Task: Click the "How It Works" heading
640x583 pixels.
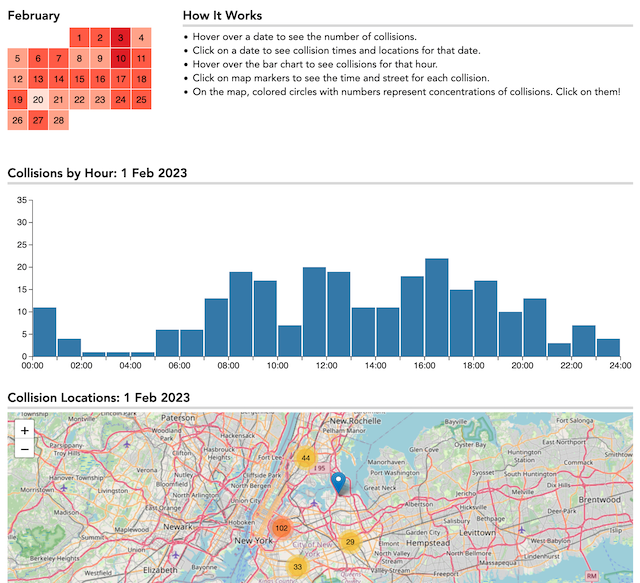Action: [x=222, y=16]
